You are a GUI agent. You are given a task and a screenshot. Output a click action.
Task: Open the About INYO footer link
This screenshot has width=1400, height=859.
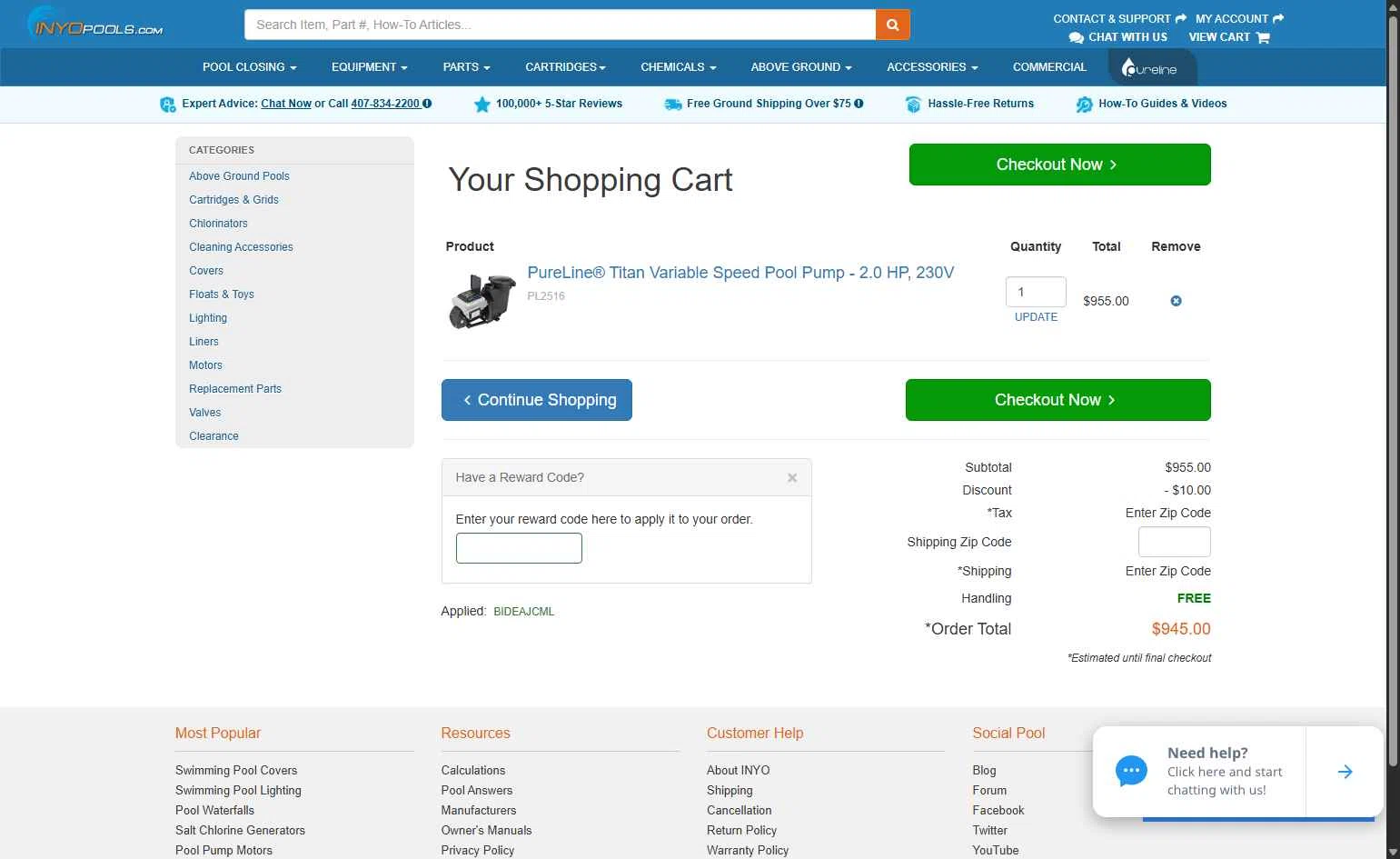pyautogui.click(x=738, y=771)
